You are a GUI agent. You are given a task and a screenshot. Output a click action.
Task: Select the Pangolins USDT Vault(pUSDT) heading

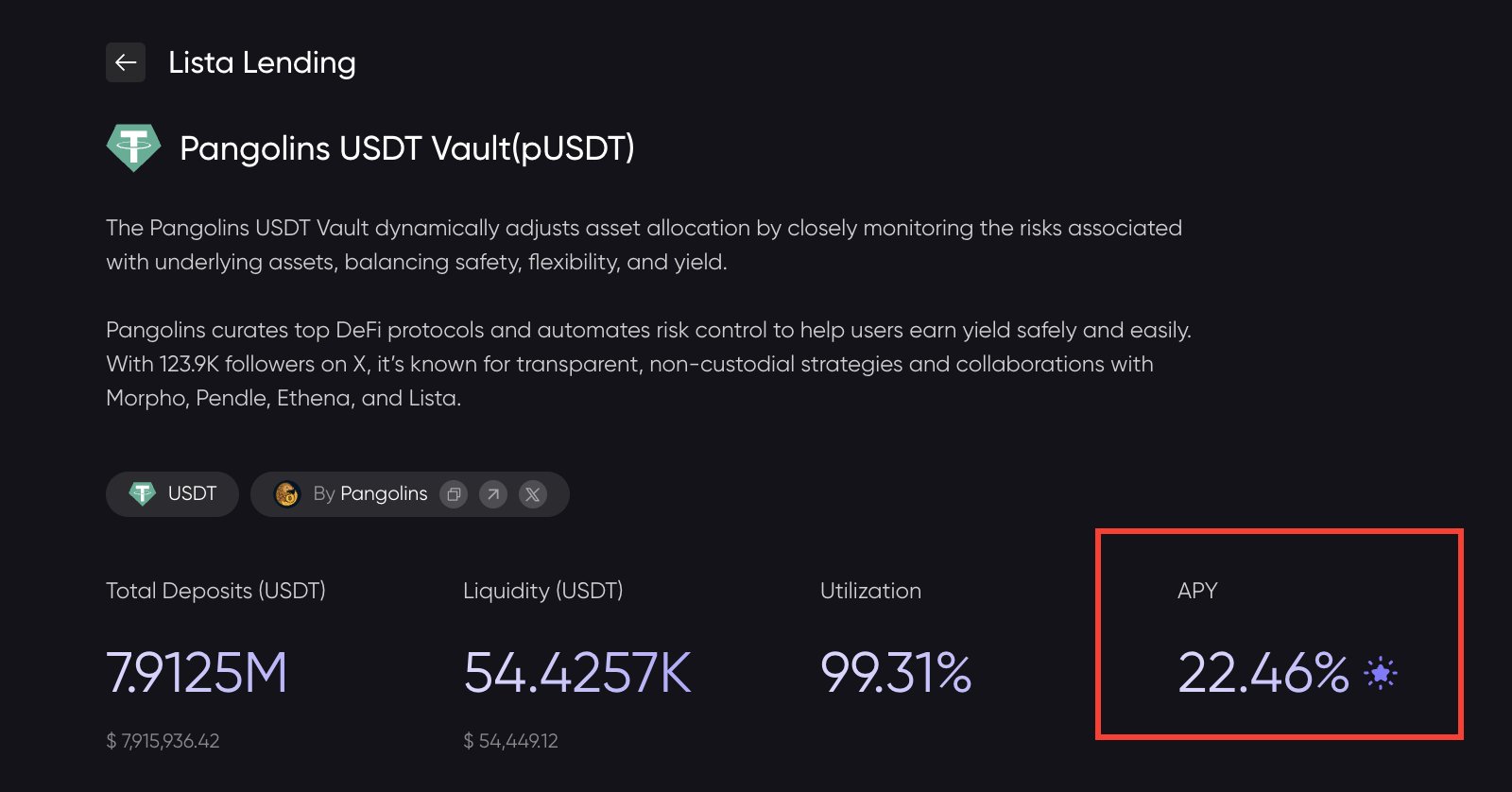click(406, 148)
